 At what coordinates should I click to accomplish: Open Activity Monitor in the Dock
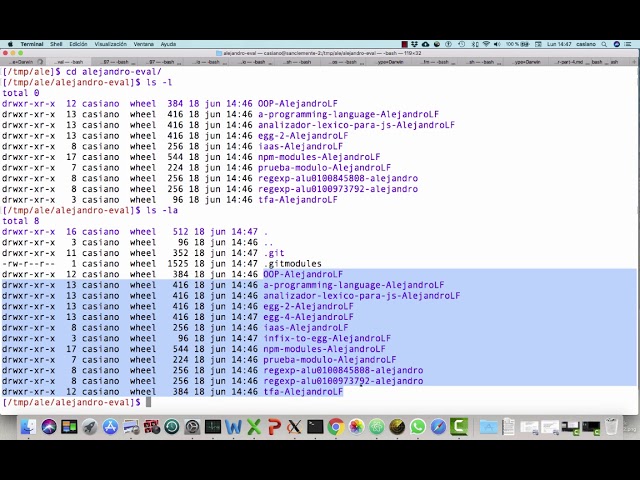[x=213, y=427]
